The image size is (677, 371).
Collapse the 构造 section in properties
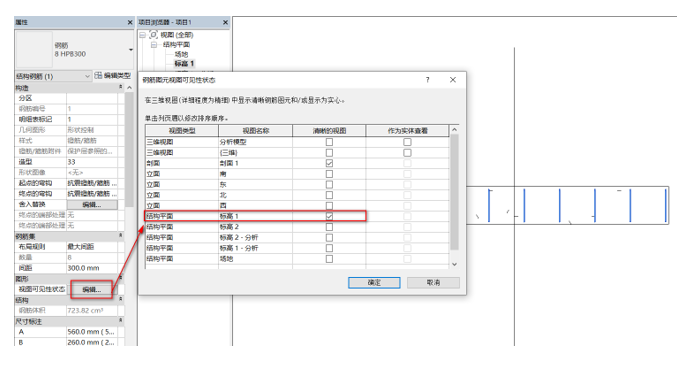[120, 87]
